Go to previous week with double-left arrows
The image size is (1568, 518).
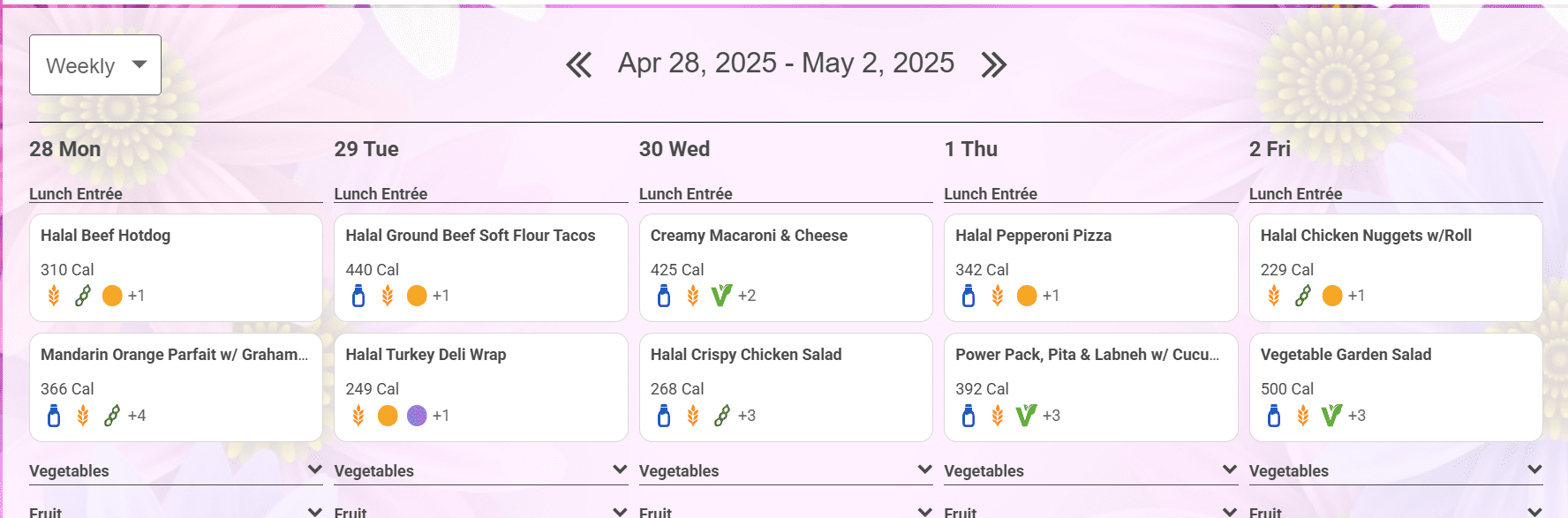click(x=579, y=64)
